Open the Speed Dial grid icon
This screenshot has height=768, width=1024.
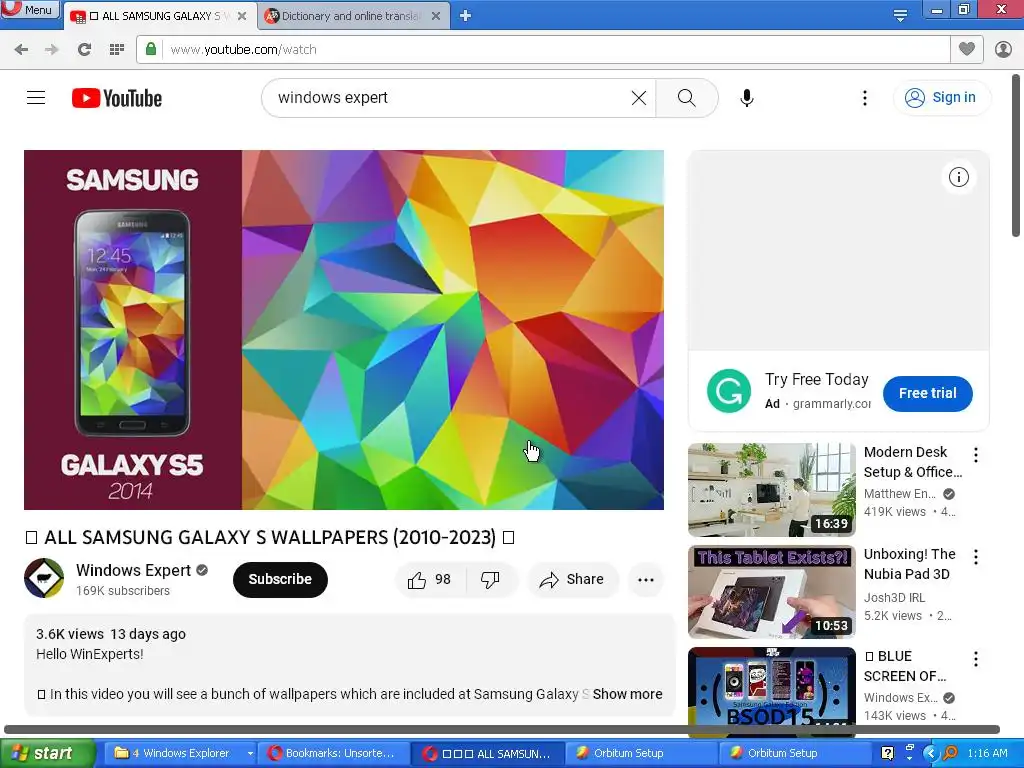(117, 50)
